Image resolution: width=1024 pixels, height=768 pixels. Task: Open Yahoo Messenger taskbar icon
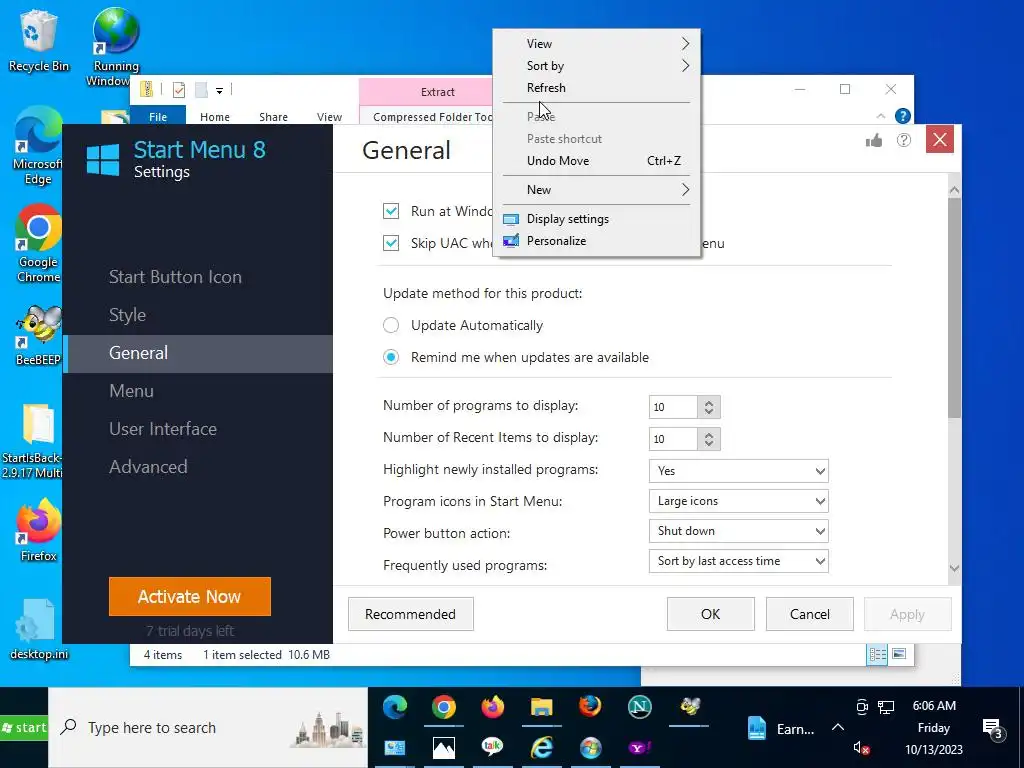[x=639, y=748]
